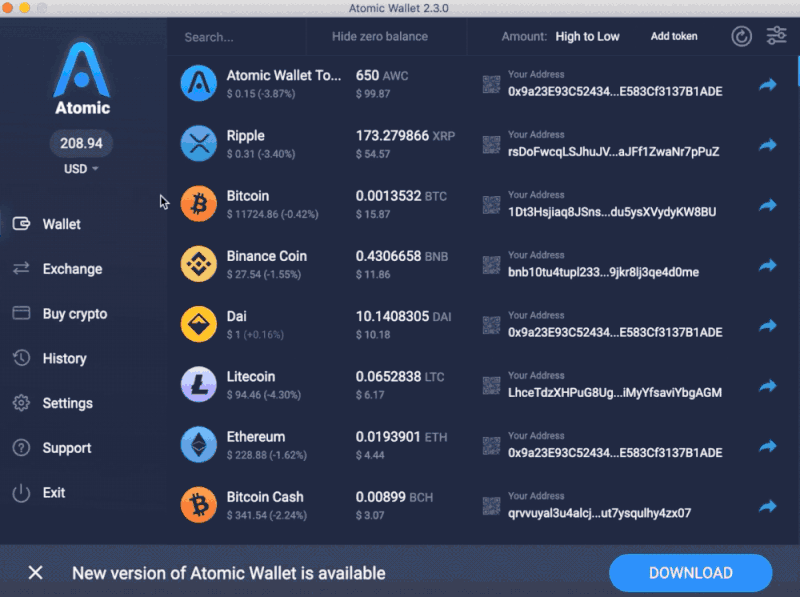
Task: Click the 650 AWC balance
Action: [382, 76]
